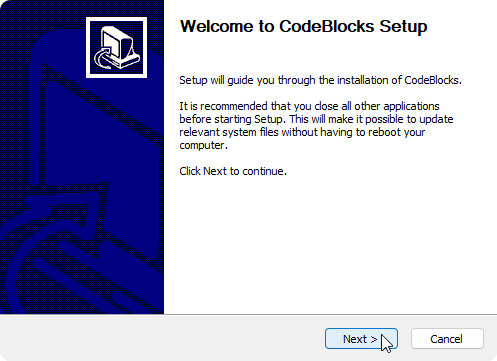Click the "Welcome to CodeBlocks Setup" heading
This screenshot has width=497, height=361.
[303, 26]
